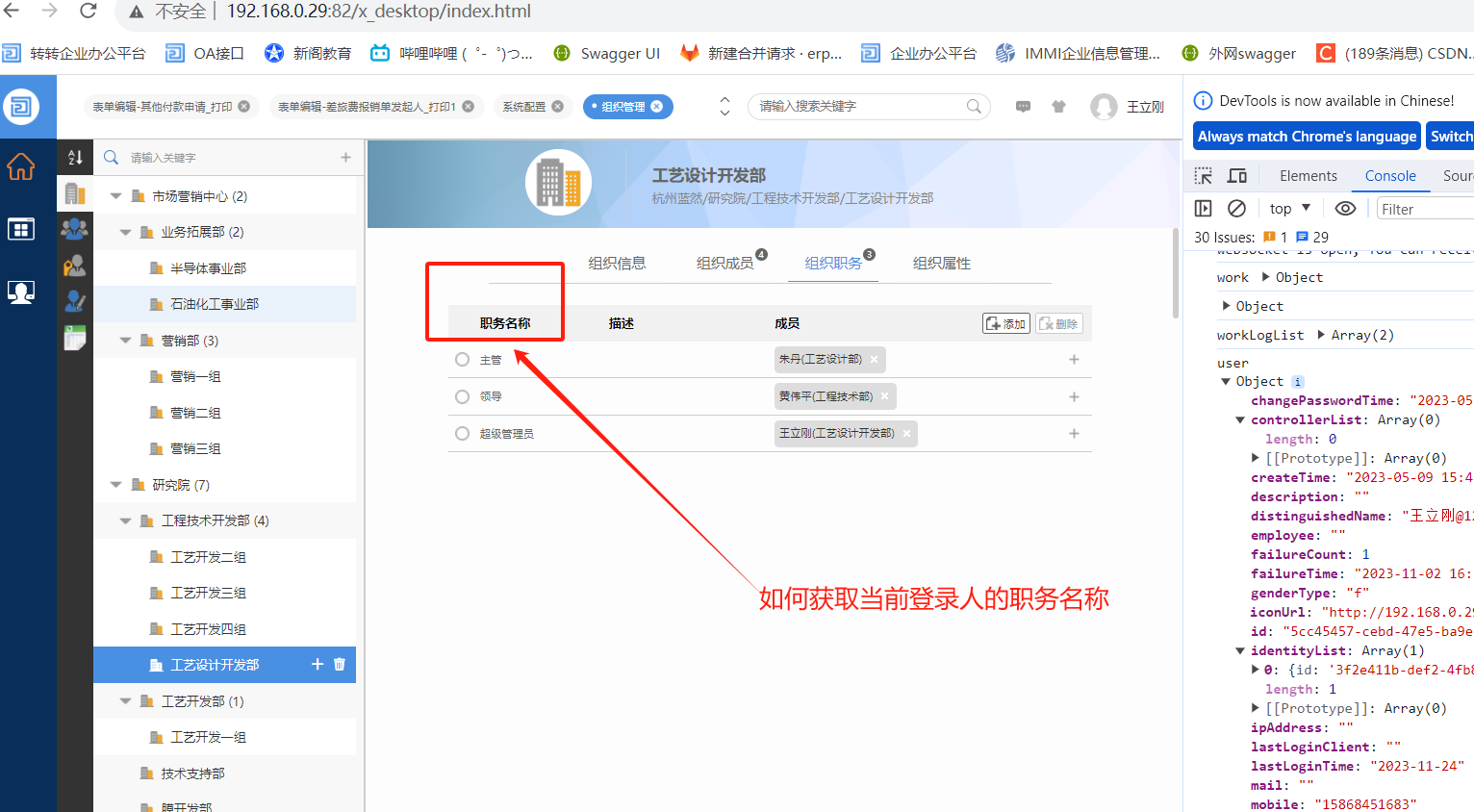
Task: Clear console with the circle-slash icon
Action: tap(1237, 209)
